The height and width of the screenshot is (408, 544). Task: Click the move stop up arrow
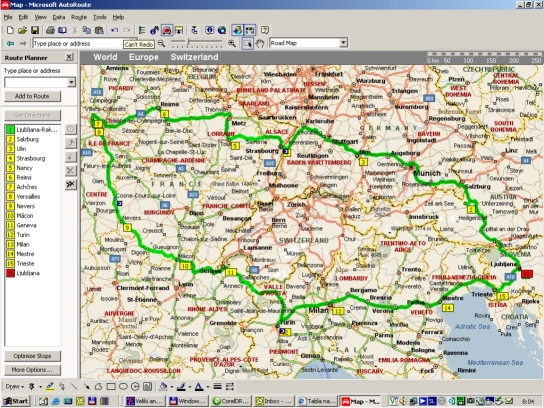click(x=70, y=143)
